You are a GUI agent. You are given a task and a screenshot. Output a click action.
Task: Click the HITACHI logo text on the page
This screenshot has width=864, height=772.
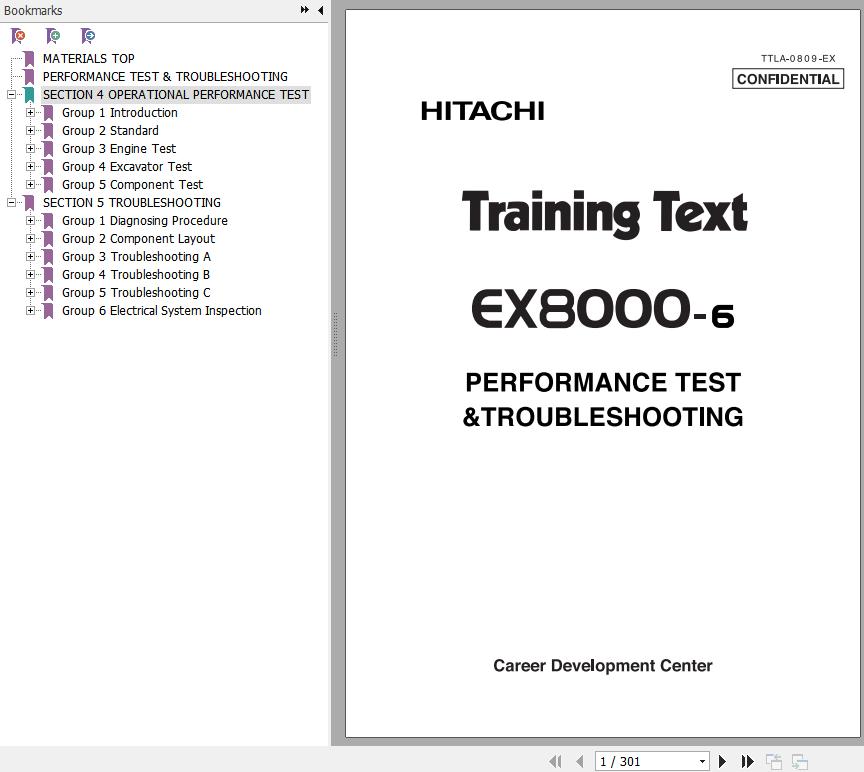pyautogui.click(x=483, y=111)
